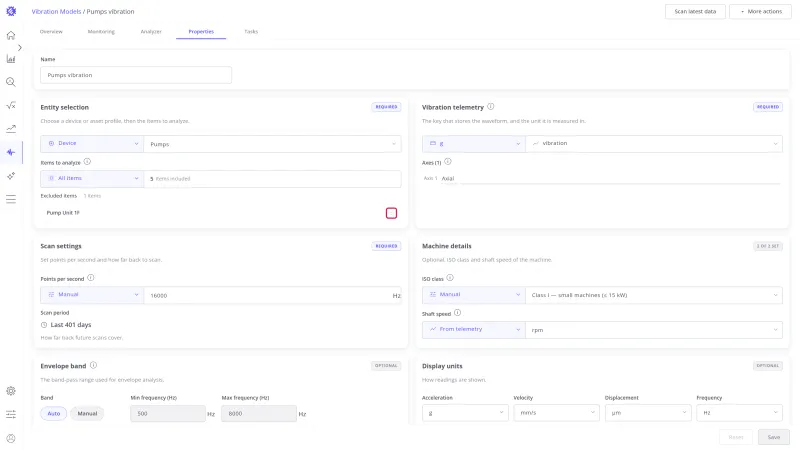Click the Axes info icon

tap(447, 162)
